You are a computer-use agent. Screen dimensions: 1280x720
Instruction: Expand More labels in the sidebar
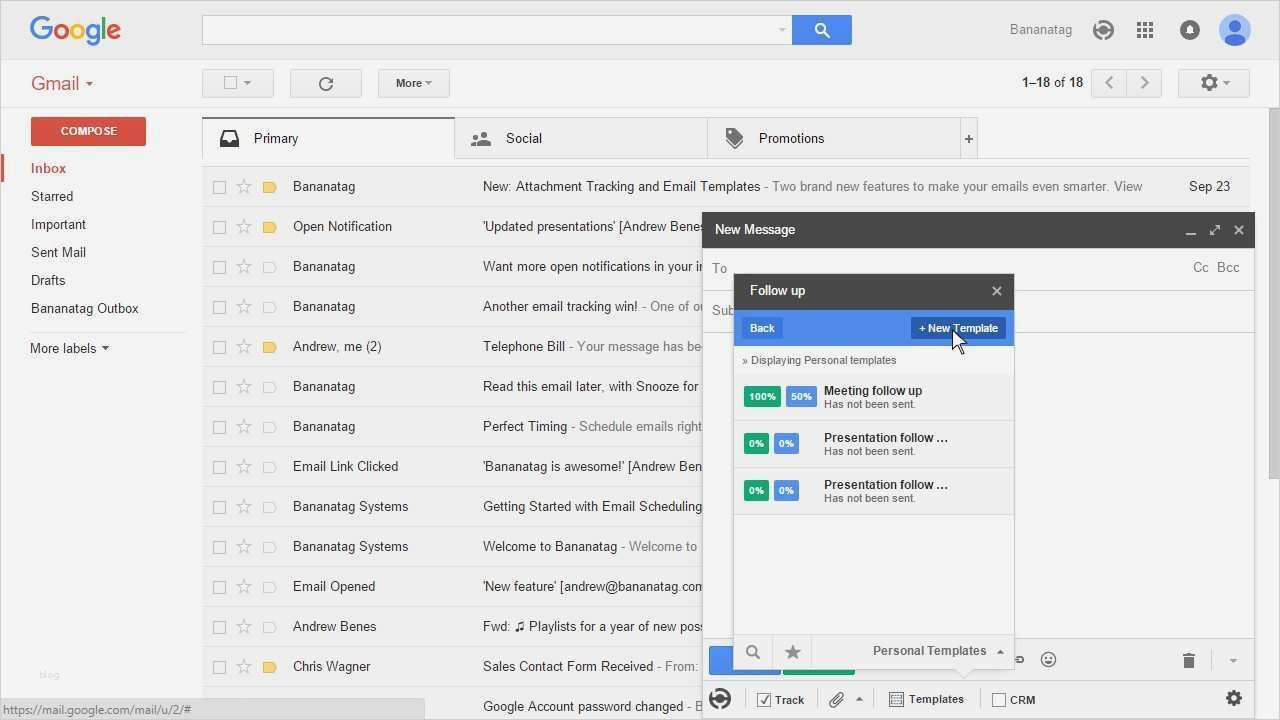click(x=68, y=348)
